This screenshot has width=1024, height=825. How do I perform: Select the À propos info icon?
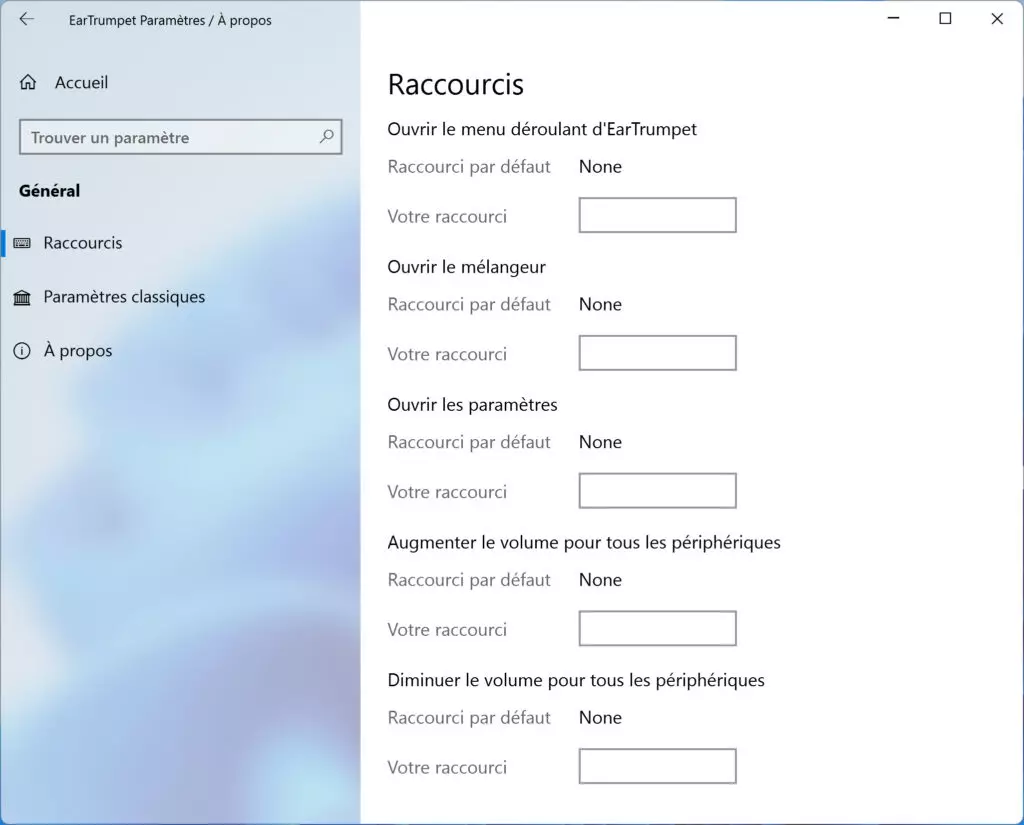point(22,351)
